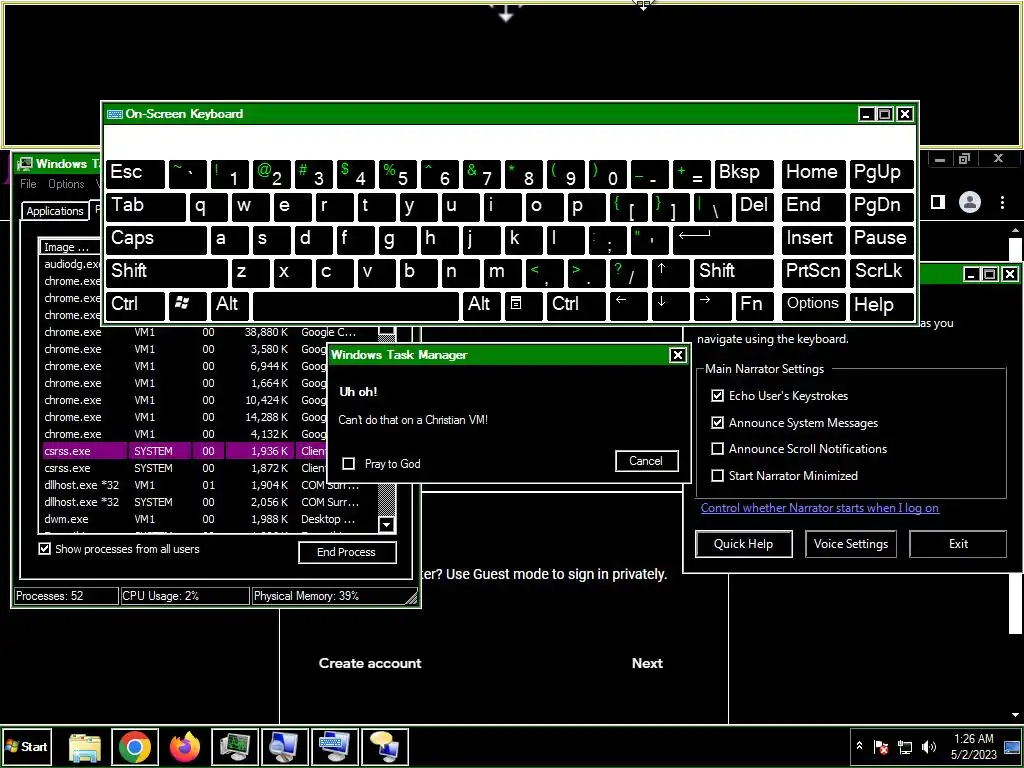
Task: Open File Explorer from the taskbar
Action: (85, 747)
